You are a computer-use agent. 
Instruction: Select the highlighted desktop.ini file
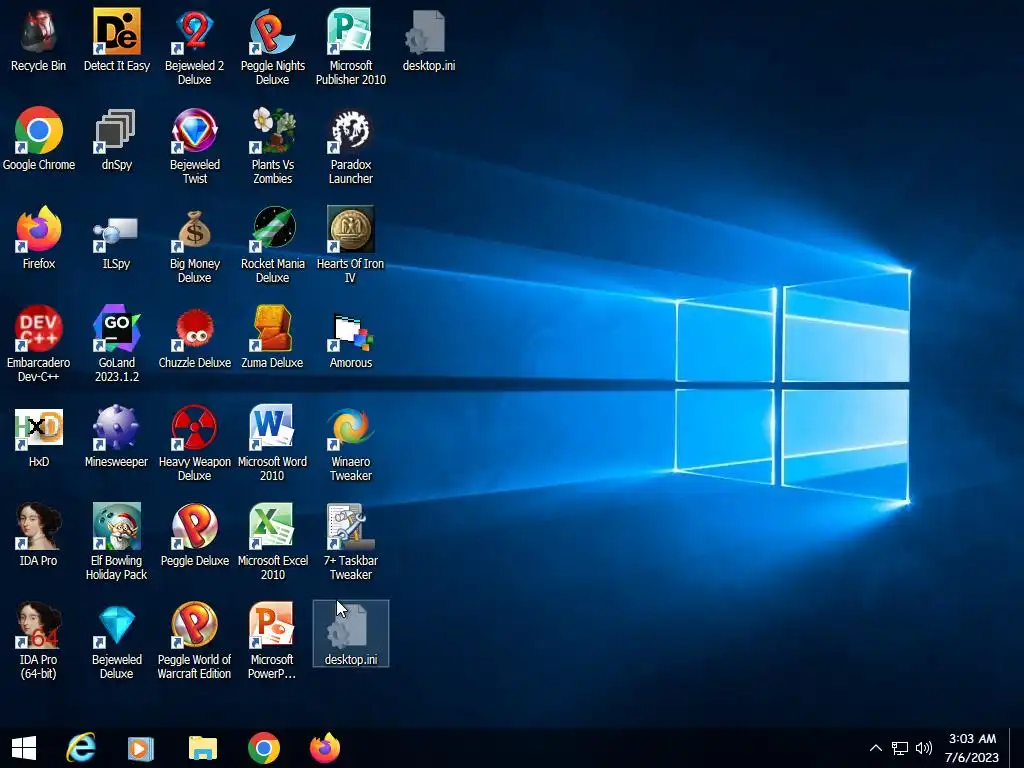click(x=351, y=633)
